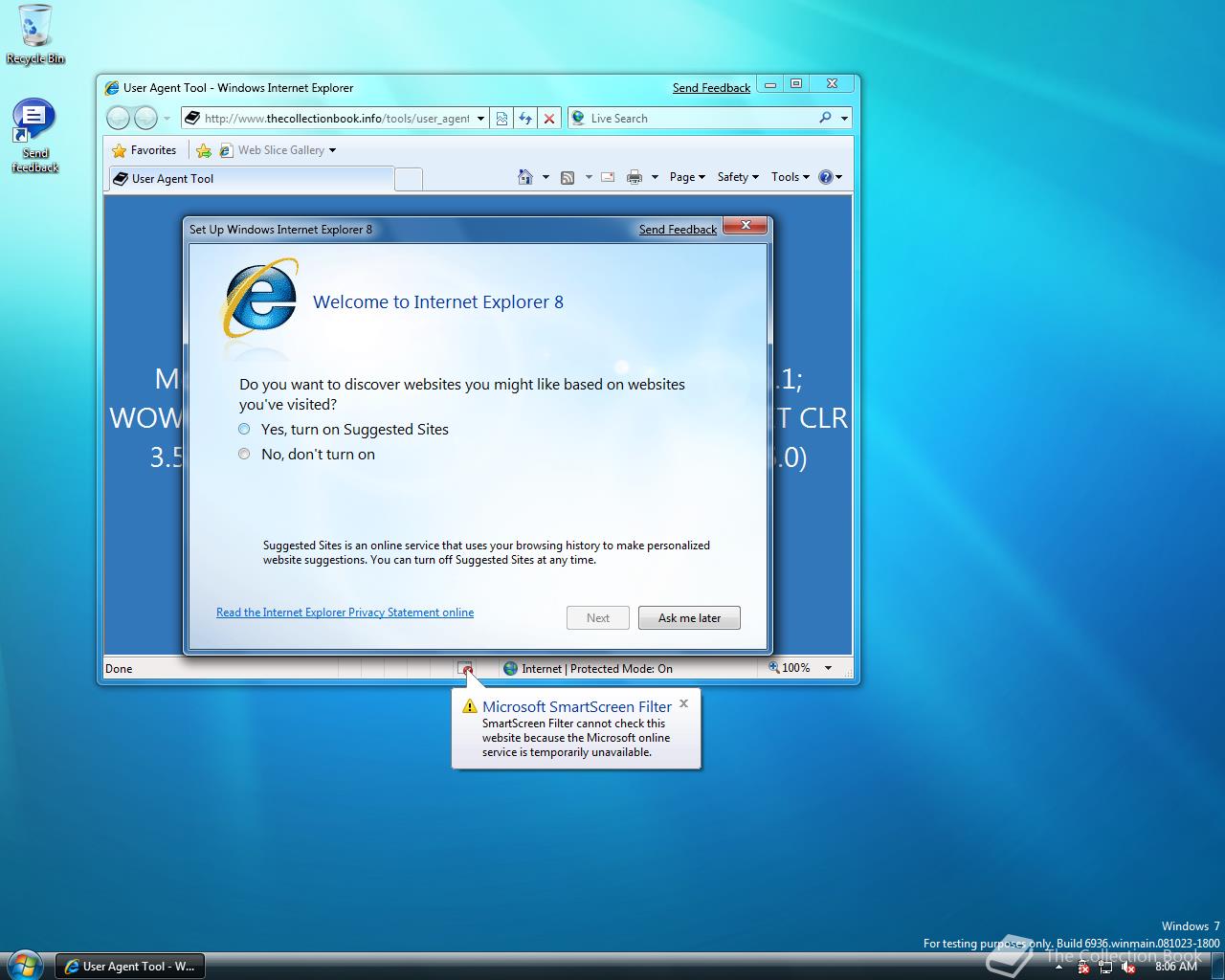Click the grayed-out Next button in setup dialog
Image resolution: width=1225 pixels, height=980 pixels.
598,618
